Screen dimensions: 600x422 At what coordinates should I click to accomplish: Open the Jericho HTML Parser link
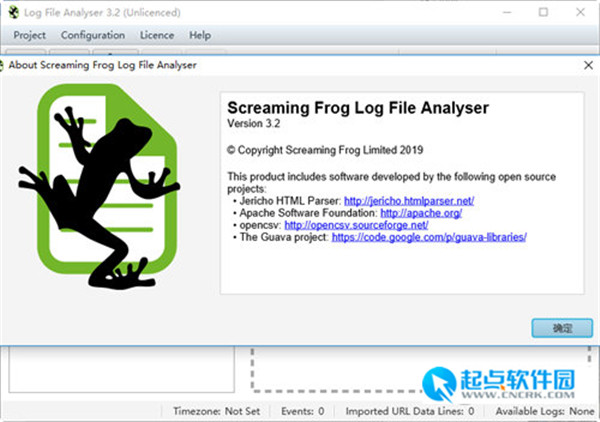(x=409, y=201)
